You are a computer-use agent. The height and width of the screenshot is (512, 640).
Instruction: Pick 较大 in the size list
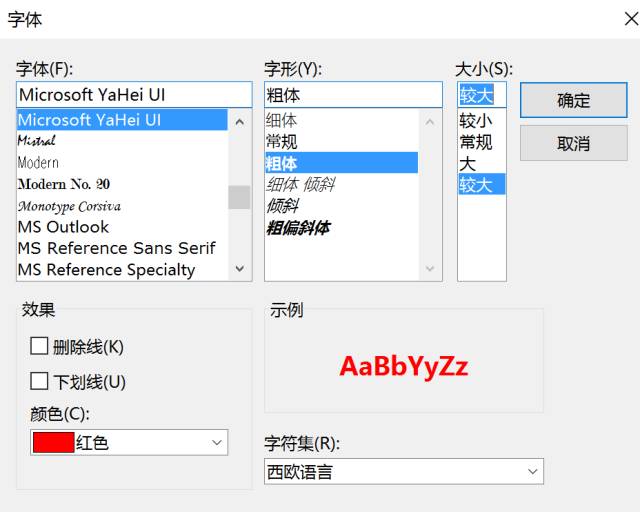(482, 184)
